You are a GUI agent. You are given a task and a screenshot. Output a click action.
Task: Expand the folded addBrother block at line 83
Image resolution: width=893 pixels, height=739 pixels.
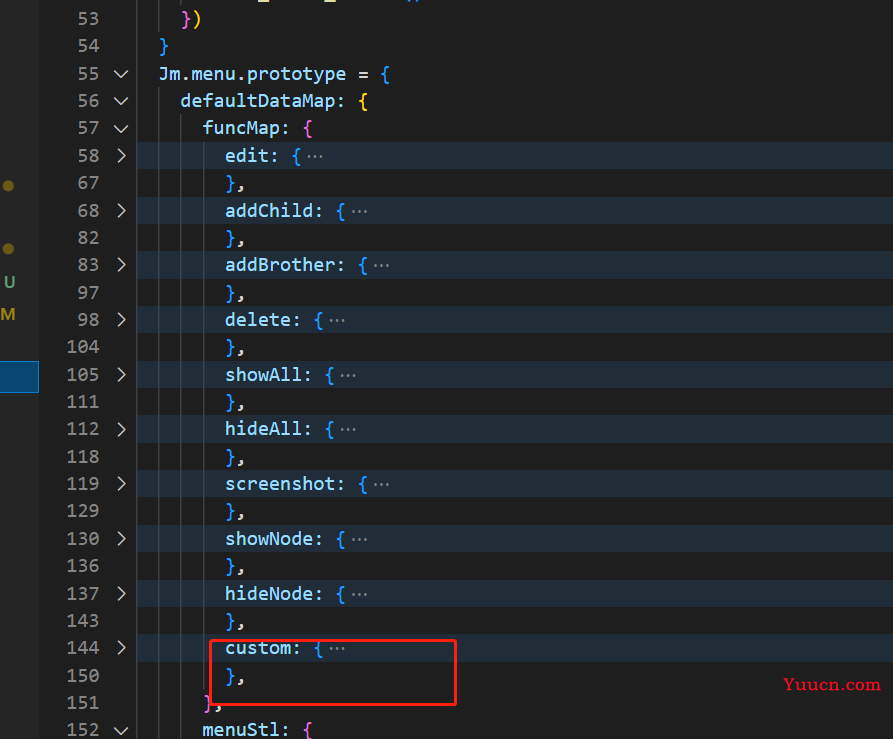coord(121,265)
